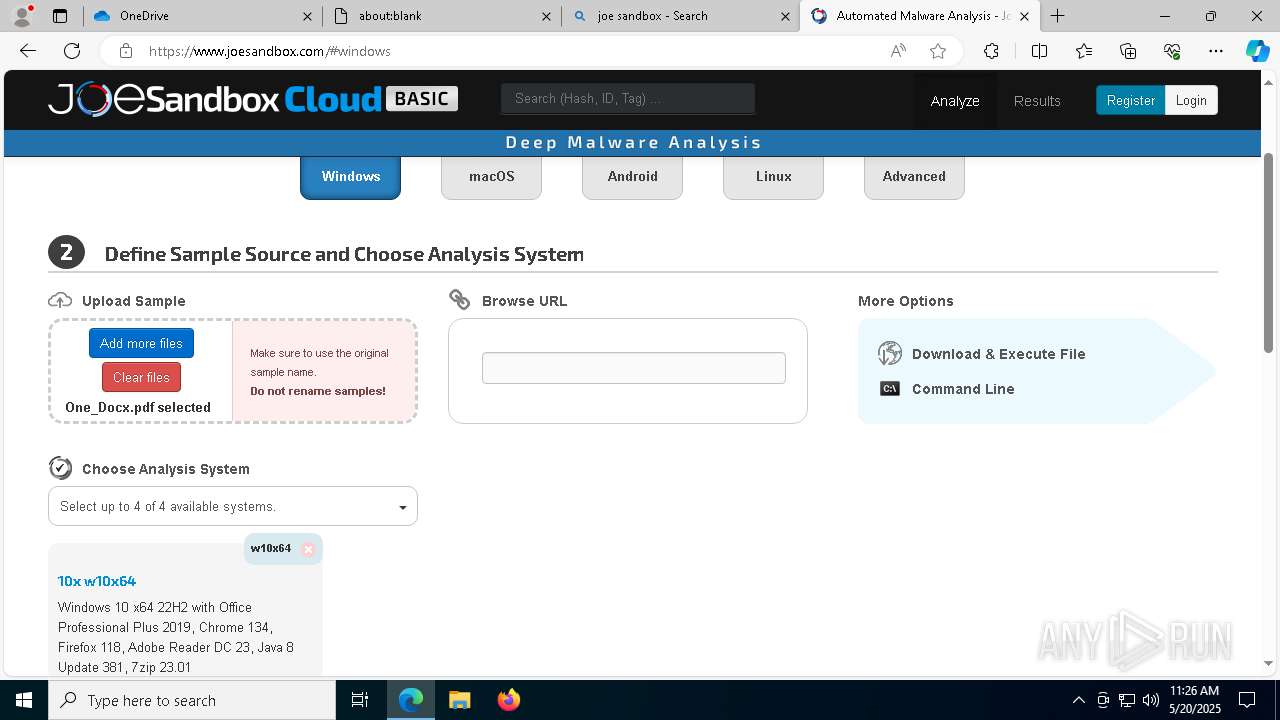Select the macOS platform tab
The width and height of the screenshot is (1280, 720).
tap(491, 176)
